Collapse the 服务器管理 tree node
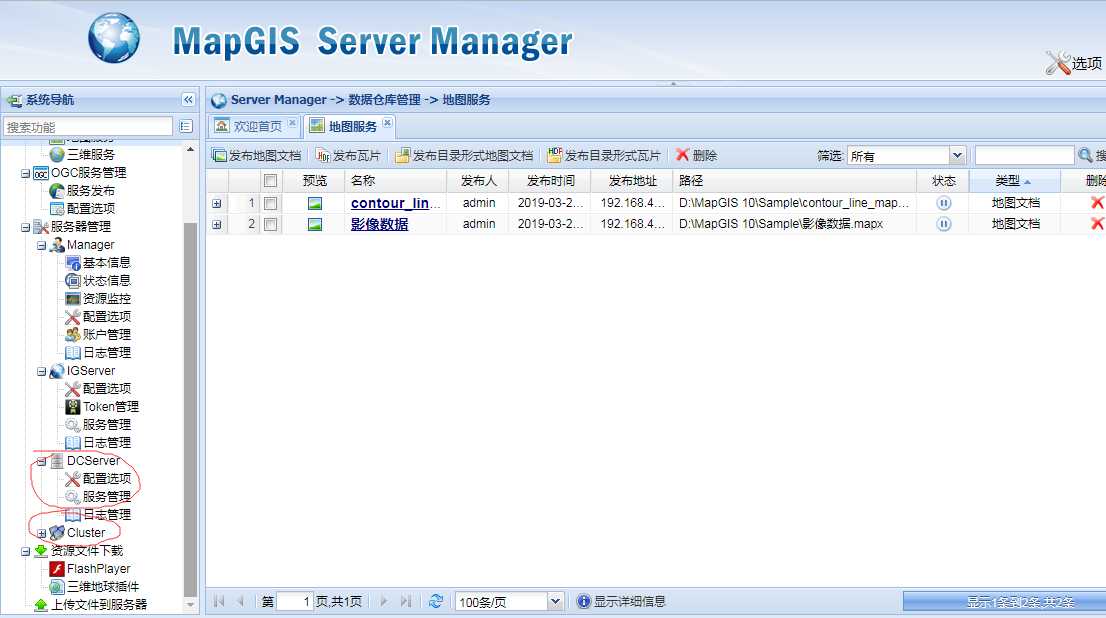Screen dimensions: 1106x618 point(25,227)
